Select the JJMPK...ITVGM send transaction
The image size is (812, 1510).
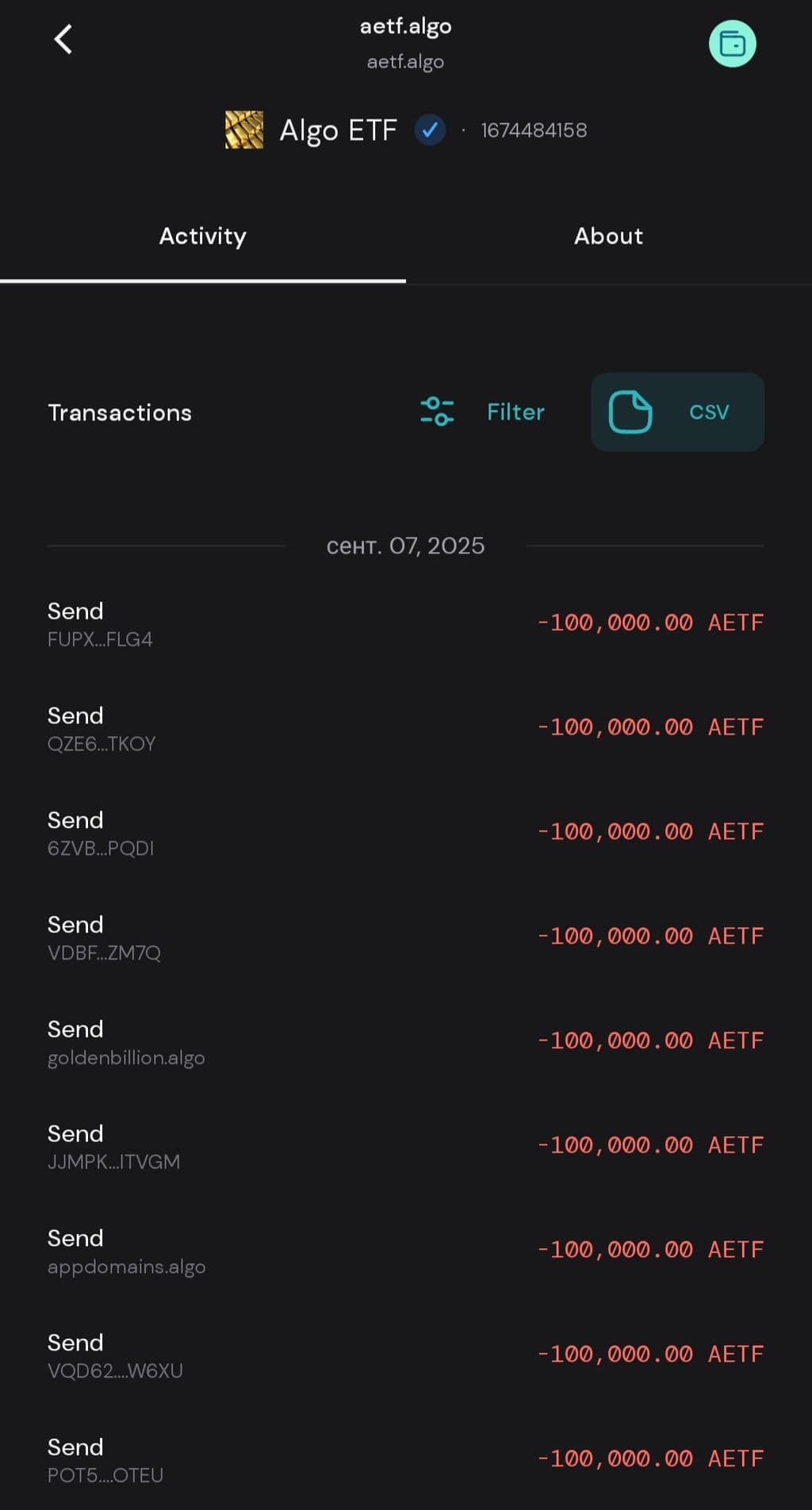405,1148
